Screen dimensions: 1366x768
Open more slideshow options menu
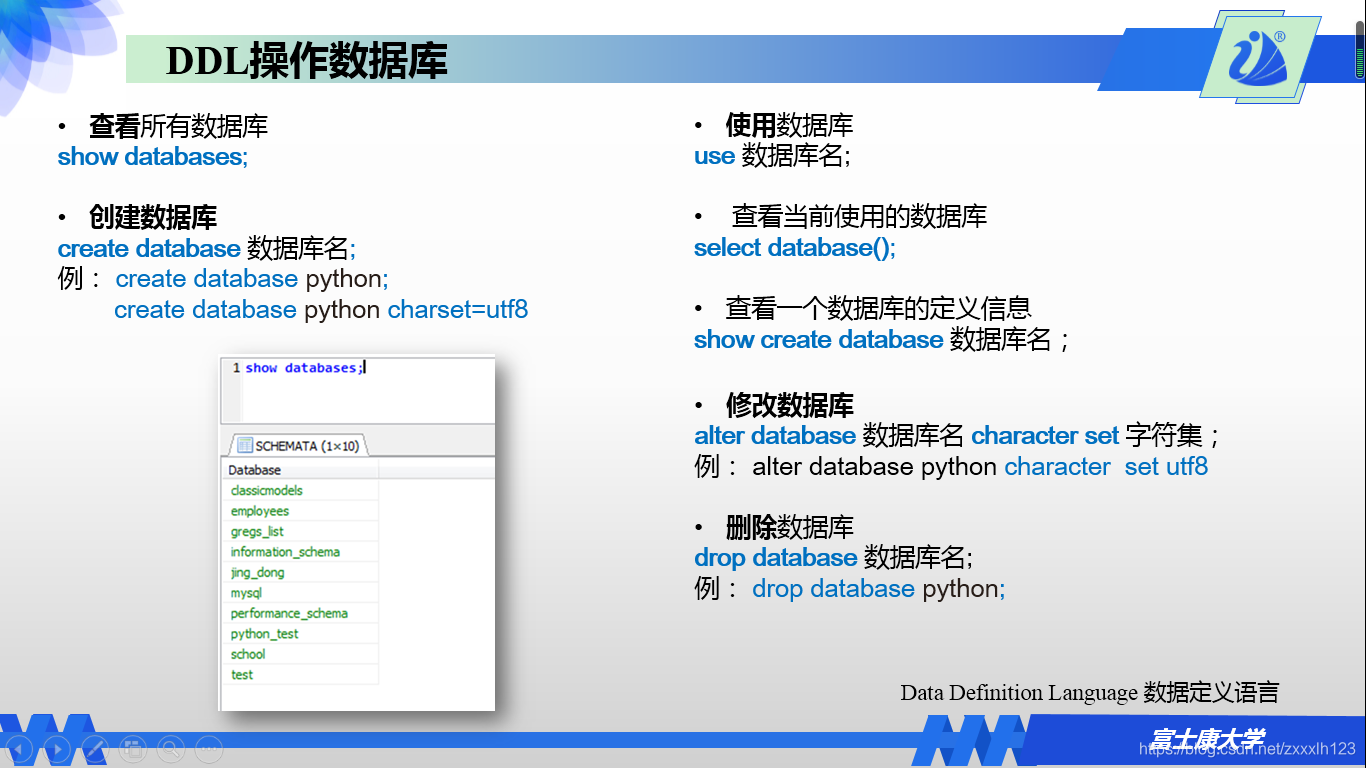208,748
